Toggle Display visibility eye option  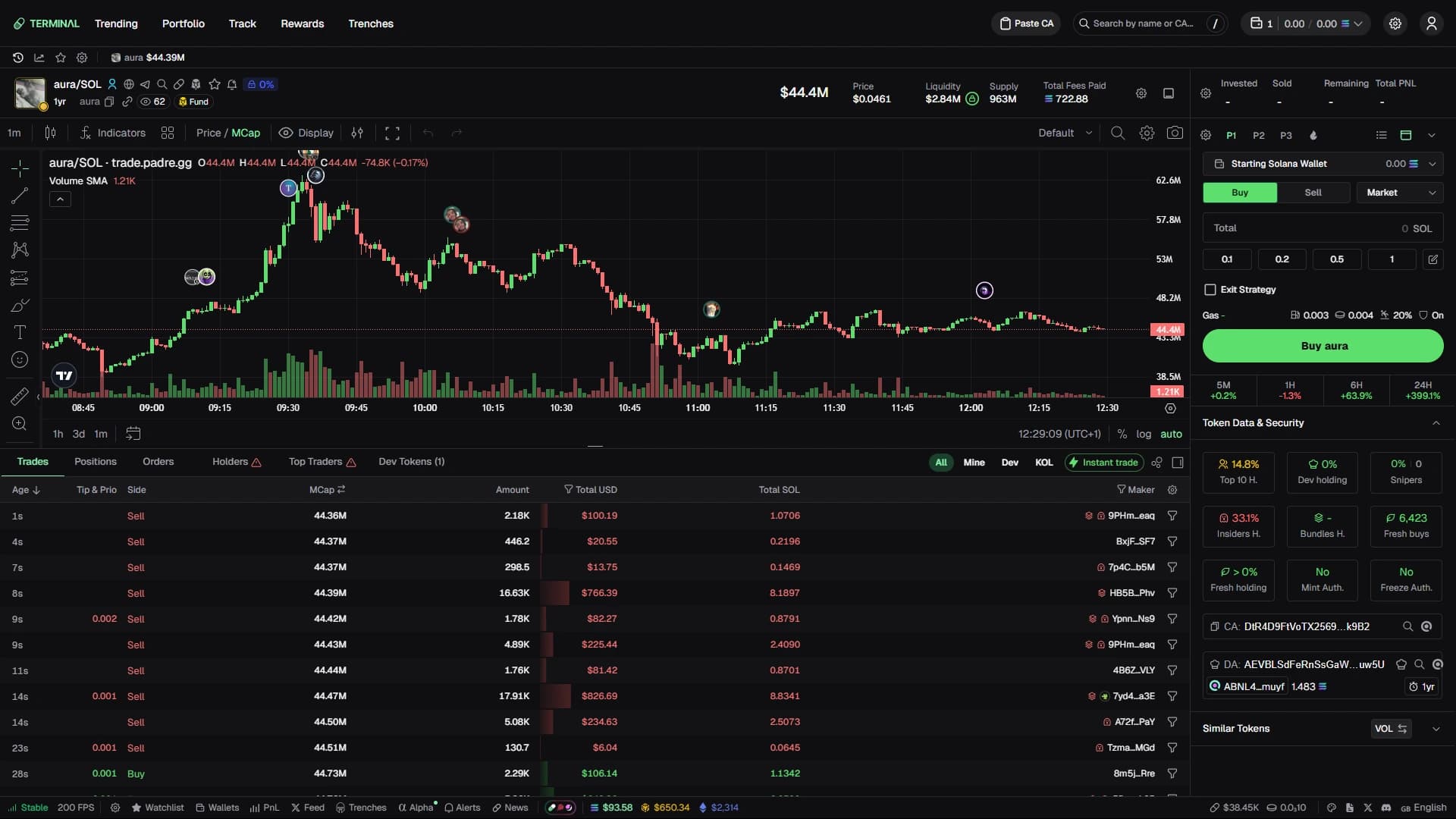pos(306,133)
